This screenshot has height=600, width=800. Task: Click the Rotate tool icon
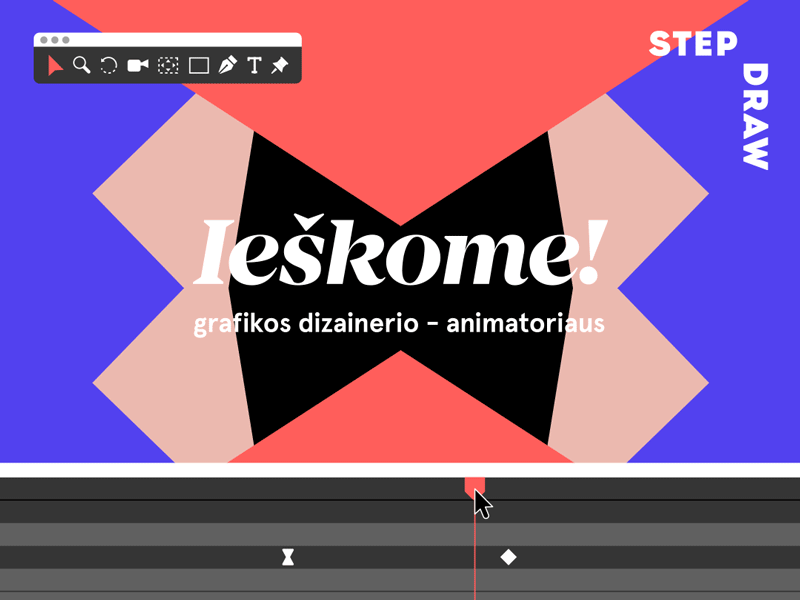click(x=108, y=65)
